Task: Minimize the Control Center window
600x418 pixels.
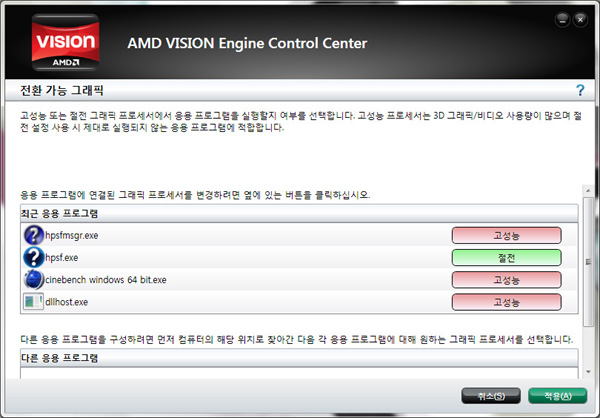Action: pos(562,20)
